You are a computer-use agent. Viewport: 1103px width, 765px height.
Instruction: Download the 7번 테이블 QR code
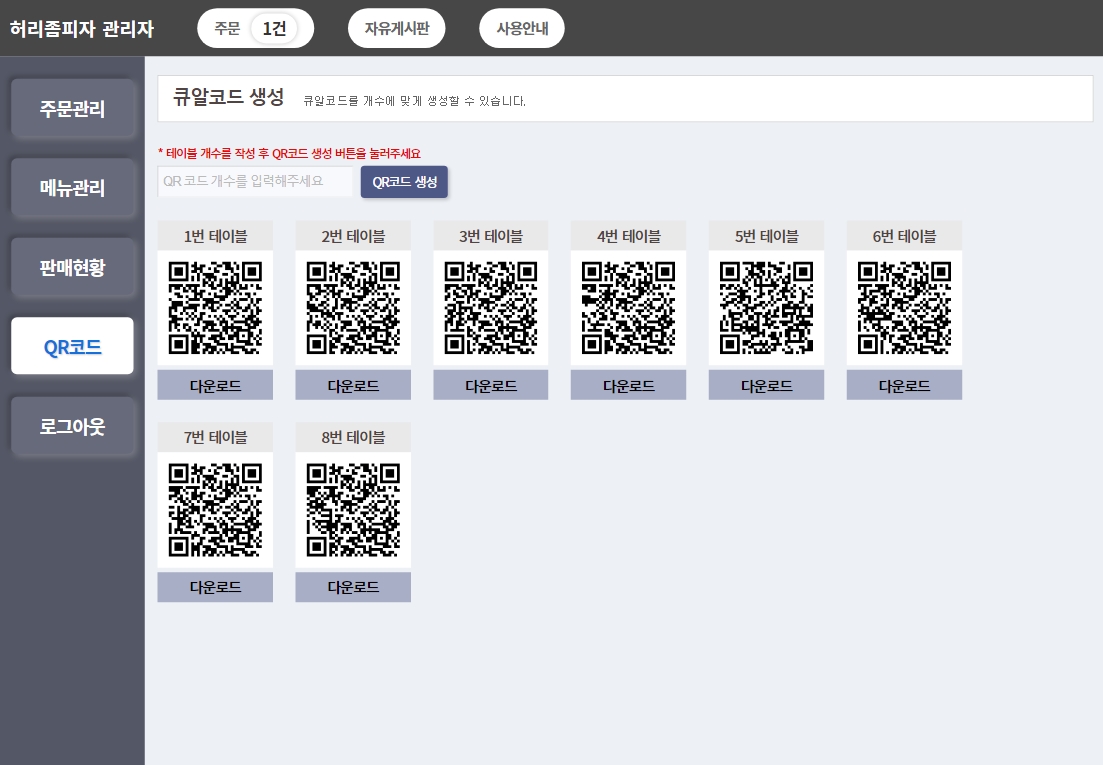pyautogui.click(x=214, y=587)
